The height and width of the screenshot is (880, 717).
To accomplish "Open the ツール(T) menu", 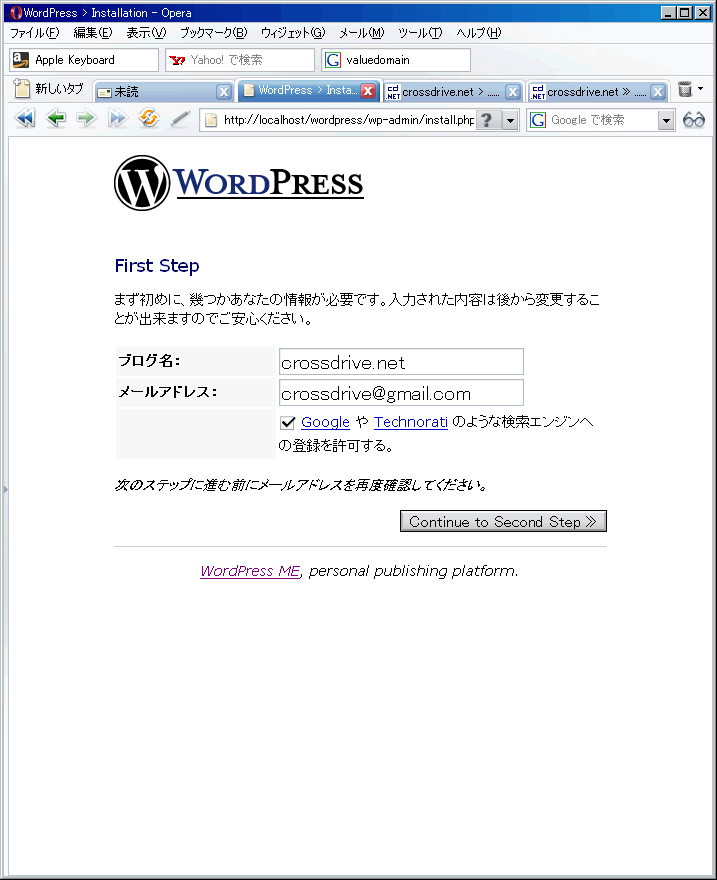I will click(420, 33).
